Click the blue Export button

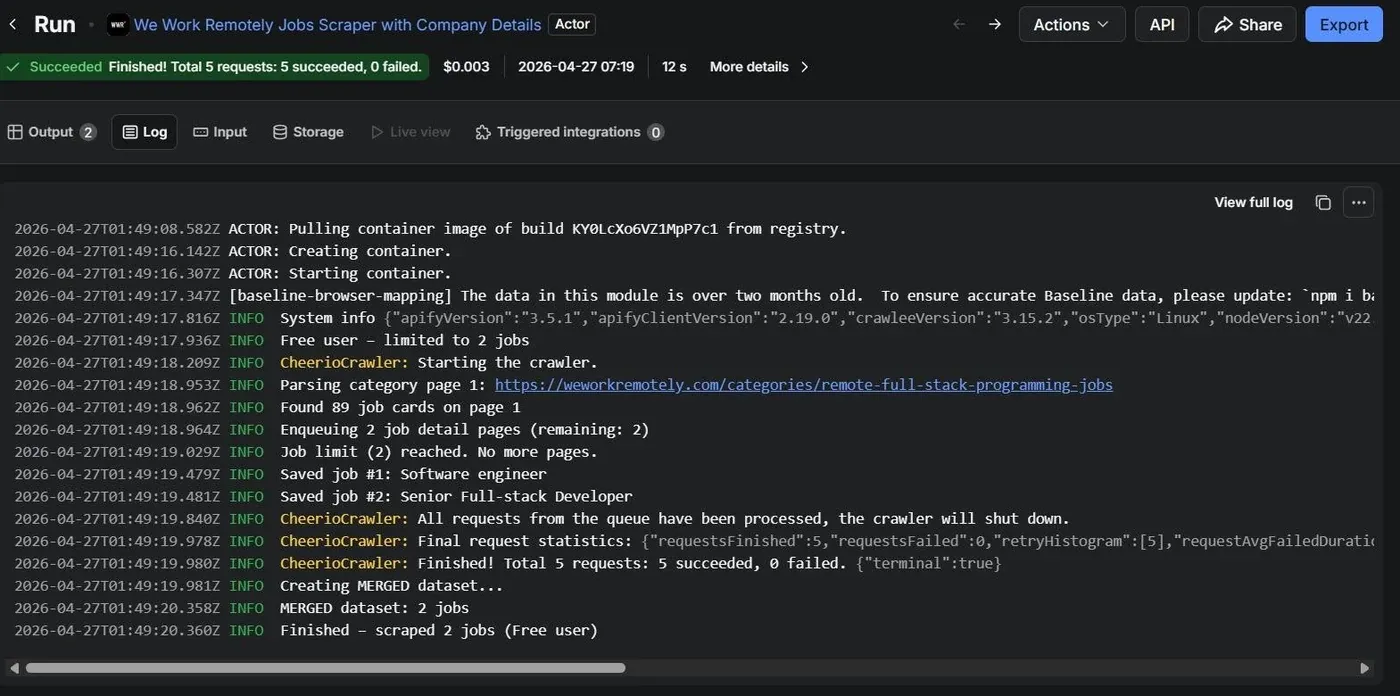click(x=1343, y=24)
